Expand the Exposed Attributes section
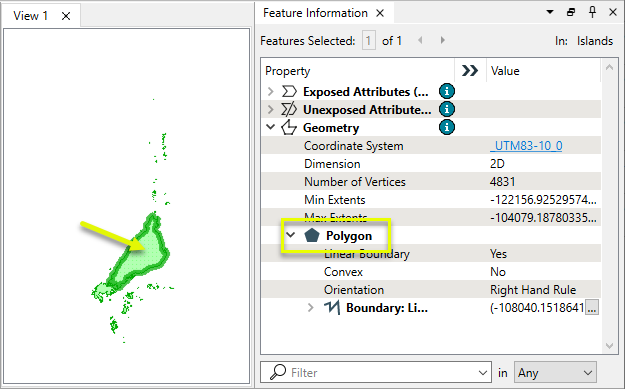The image size is (625, 389). tap(271, 92)
